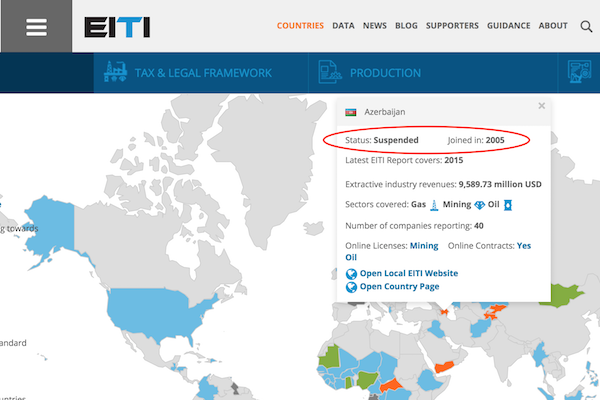Click globe icon beside Open Local EITI Website
Viewport: 600px width, 400px height.
[x=351, y=274]
